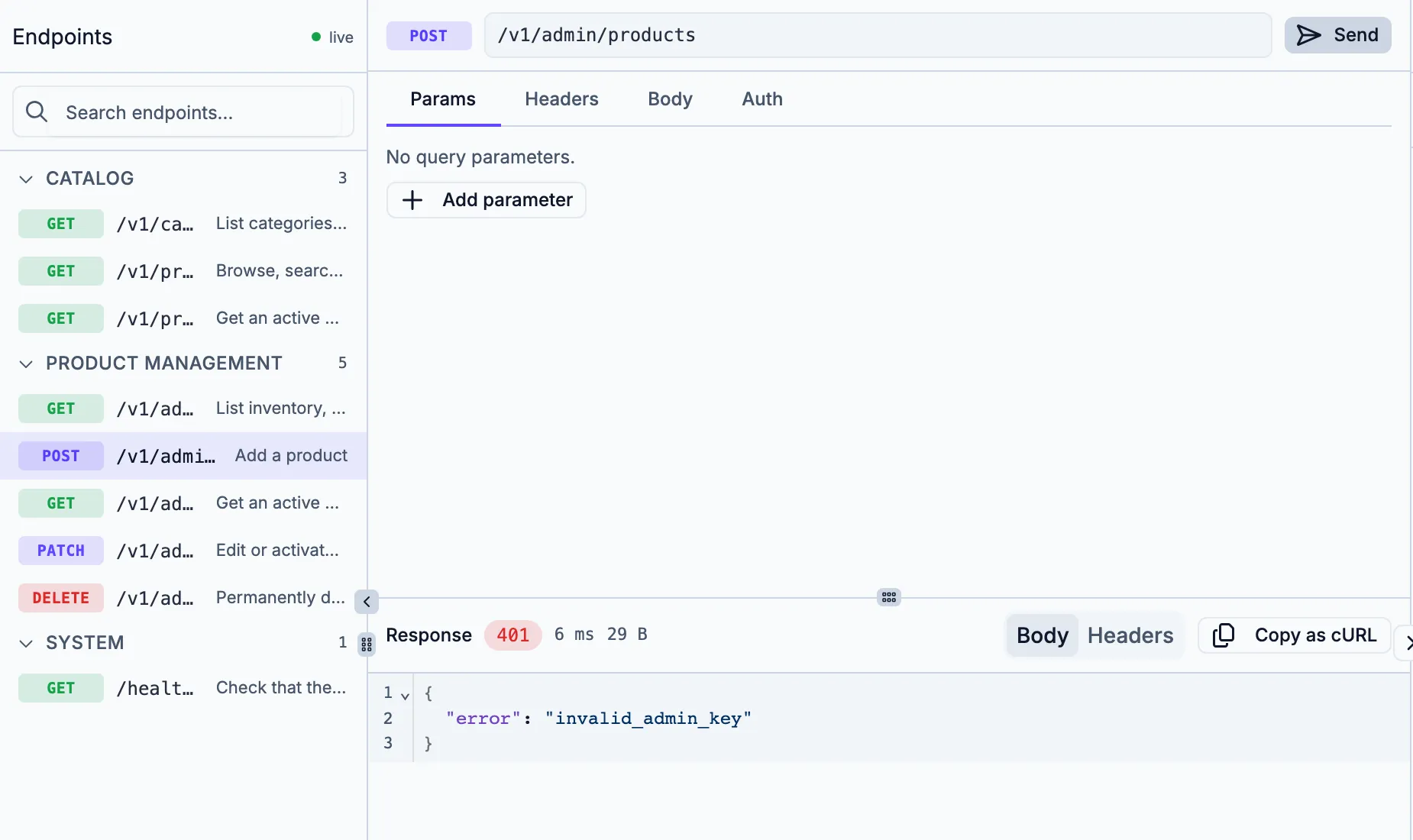Screen dimensions: 1413x840
Task: Click the 6 ms response time
Action: click(574, 635)
